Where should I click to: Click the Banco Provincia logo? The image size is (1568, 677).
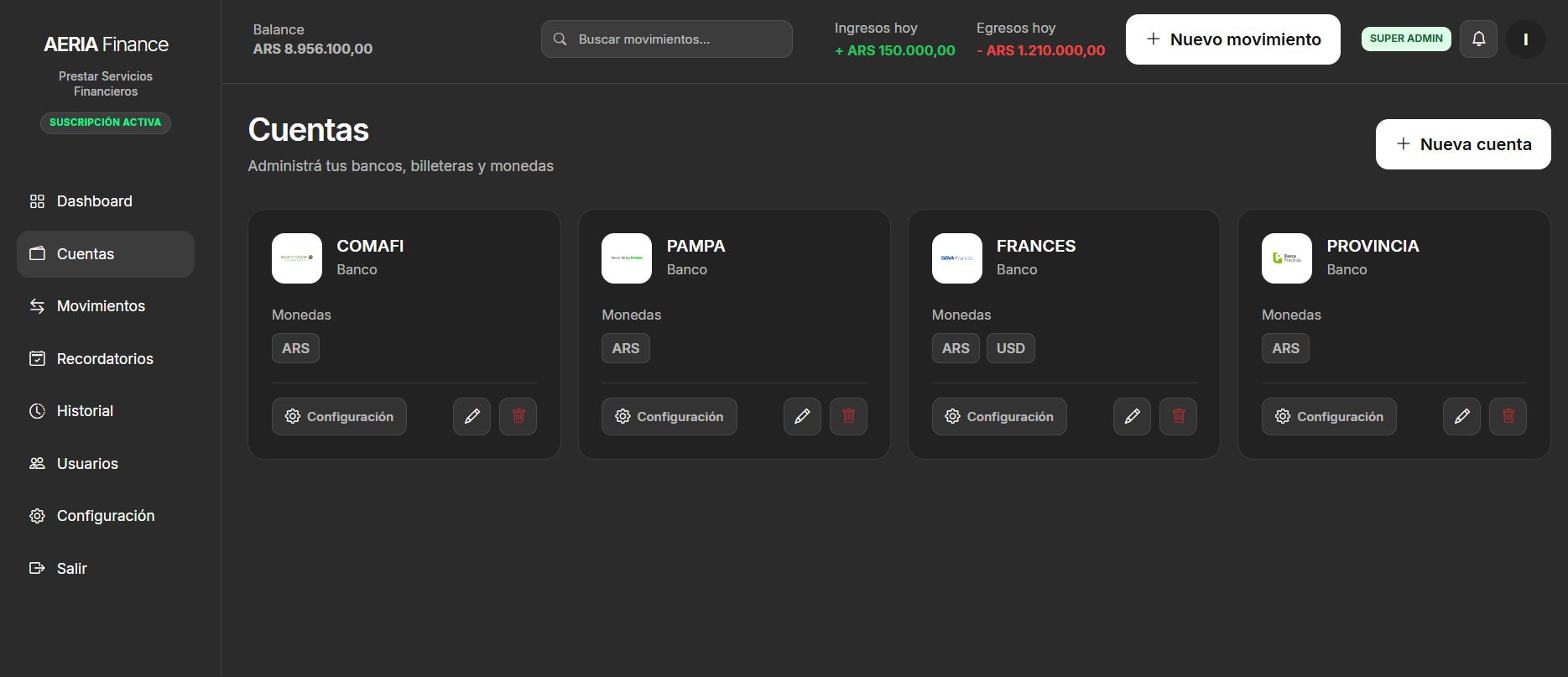tap(1287, 258)
